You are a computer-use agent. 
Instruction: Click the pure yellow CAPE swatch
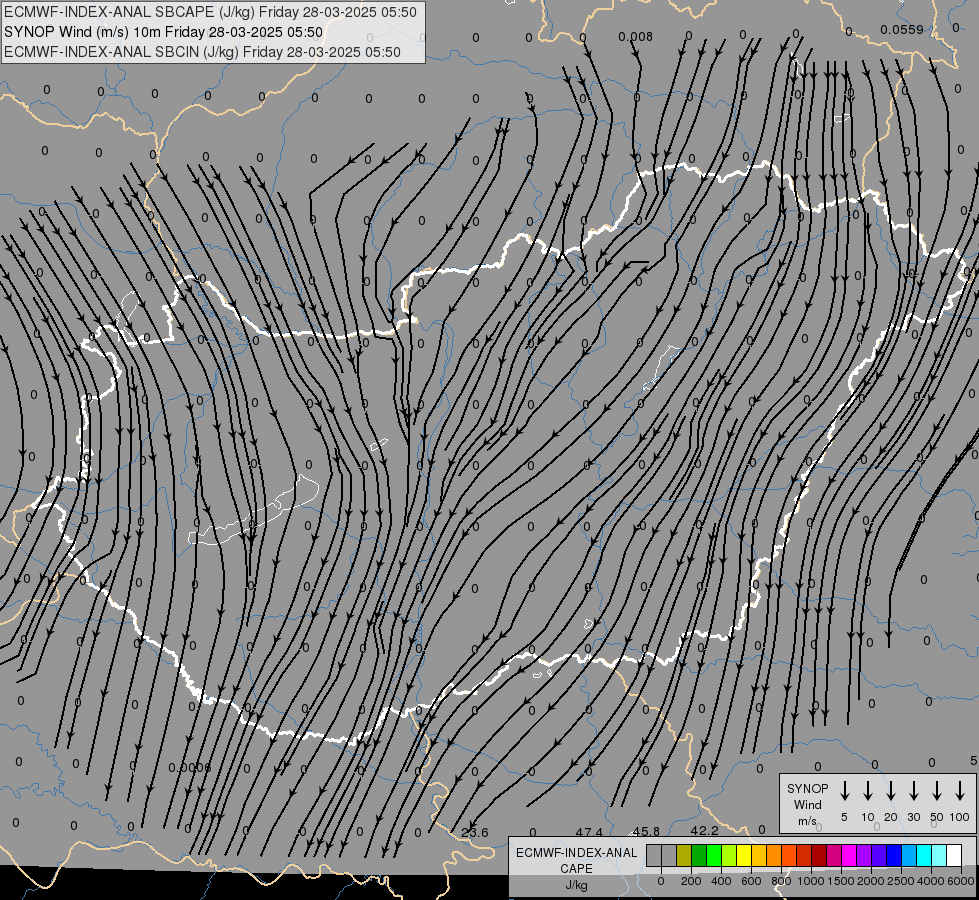pos(744,855)
